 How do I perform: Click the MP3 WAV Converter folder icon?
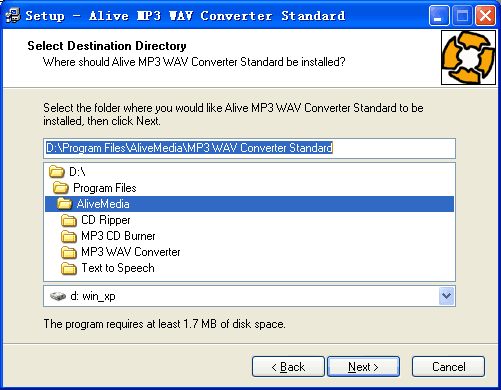(69, 252)
